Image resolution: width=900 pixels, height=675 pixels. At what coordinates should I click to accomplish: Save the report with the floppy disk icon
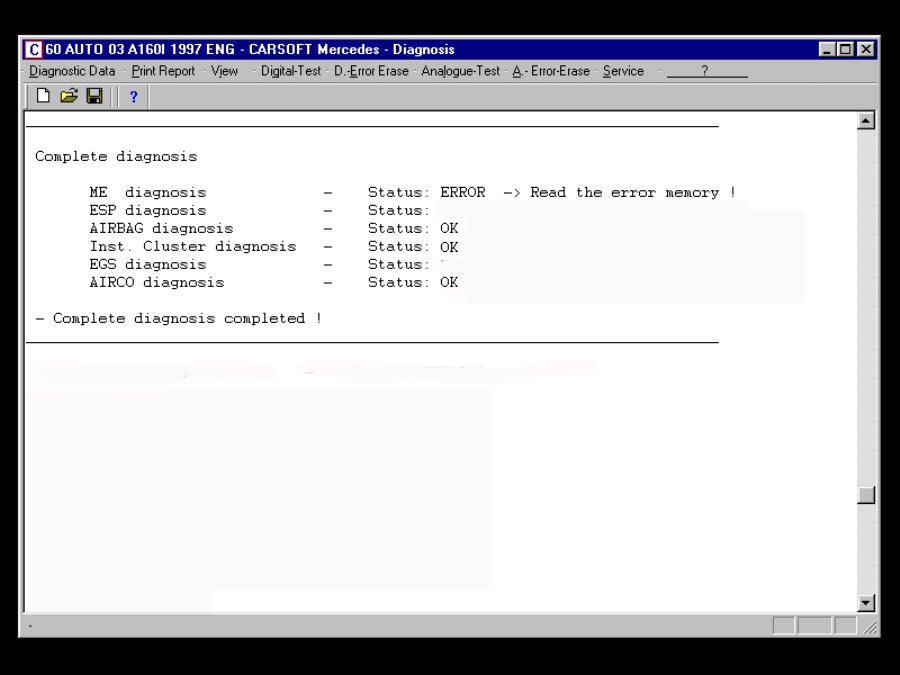click(x=94, y=96)
